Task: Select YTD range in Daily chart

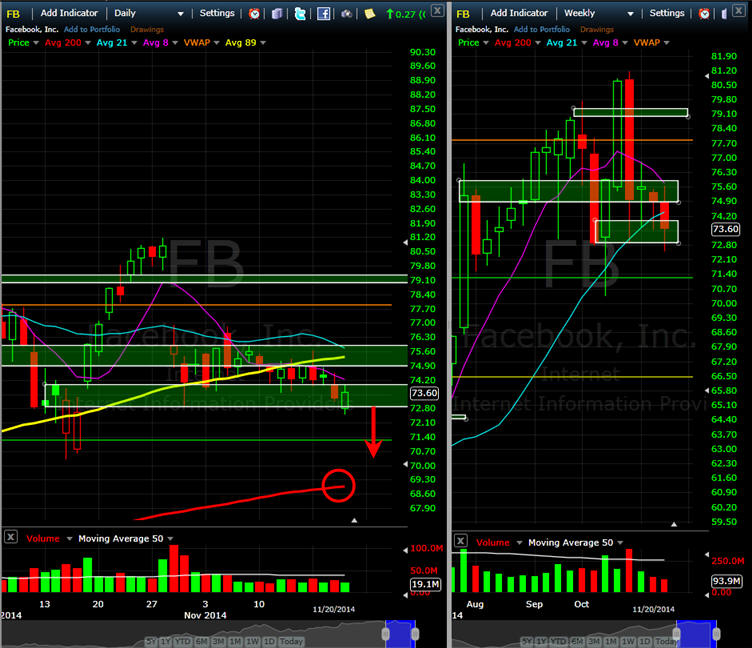Action: [x=183, y=641]
